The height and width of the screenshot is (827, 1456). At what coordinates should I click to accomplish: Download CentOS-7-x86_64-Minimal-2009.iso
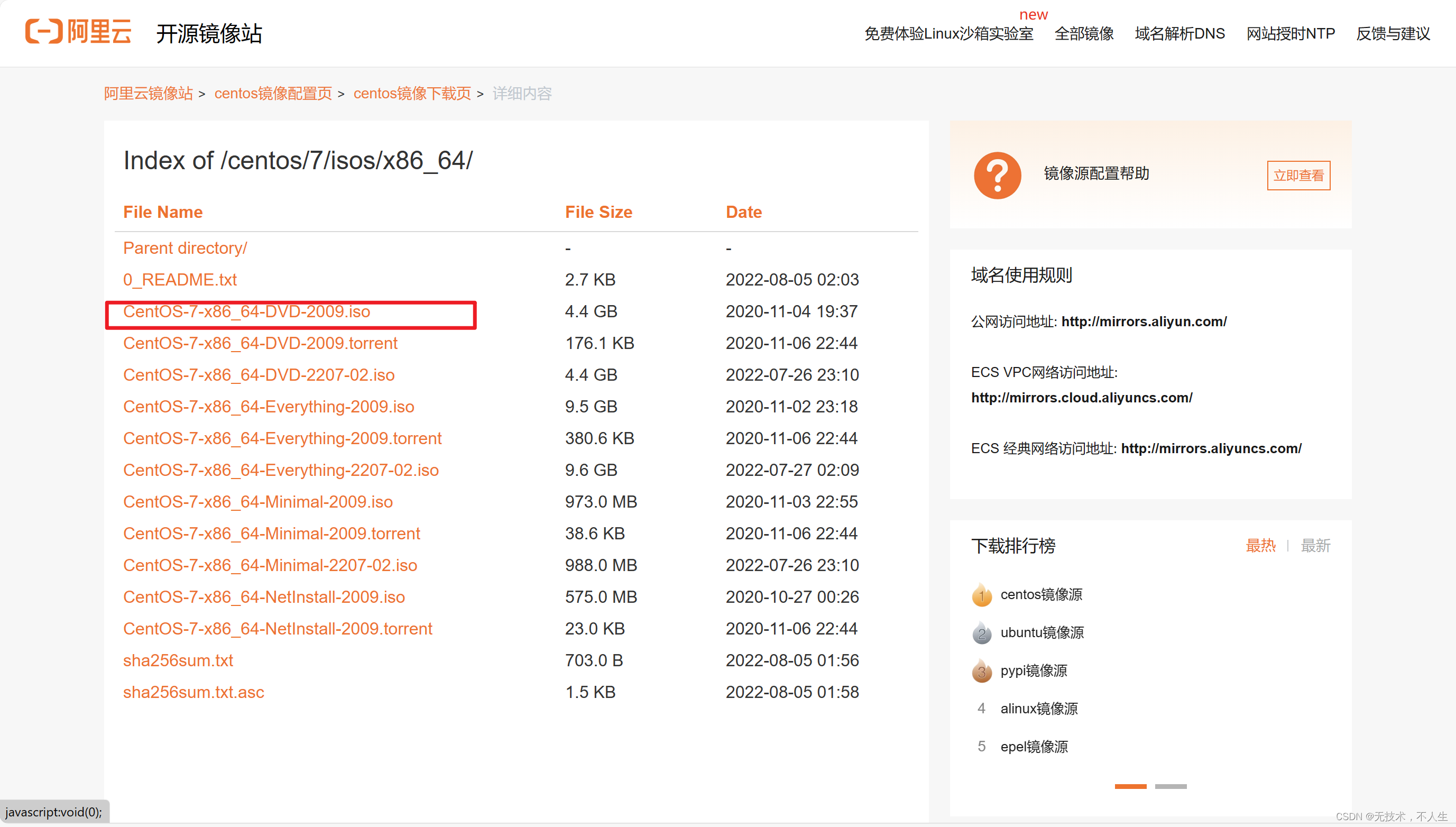click(258, 503)
